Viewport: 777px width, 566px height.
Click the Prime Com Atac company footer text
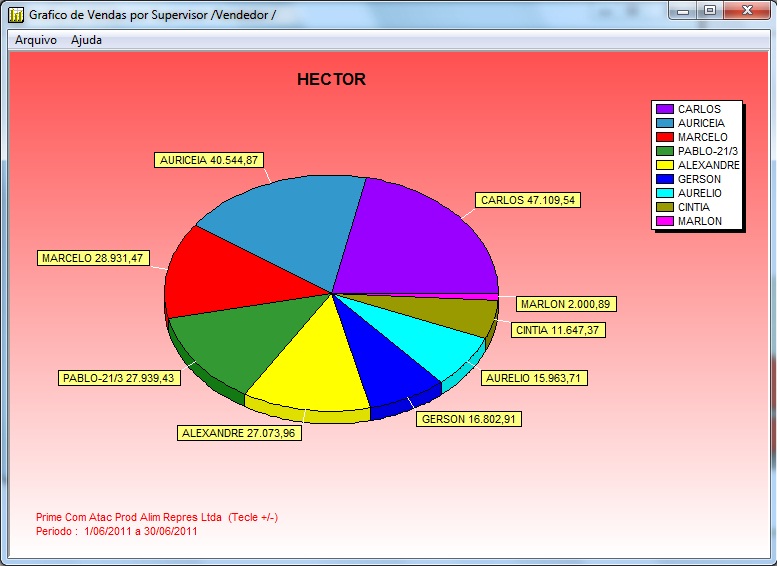pyautogui.click(x=157, y=517)
